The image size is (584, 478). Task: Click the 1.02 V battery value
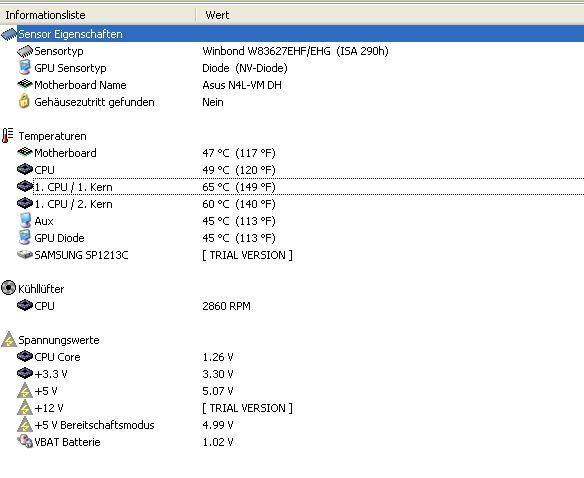[x=218, y=442]
